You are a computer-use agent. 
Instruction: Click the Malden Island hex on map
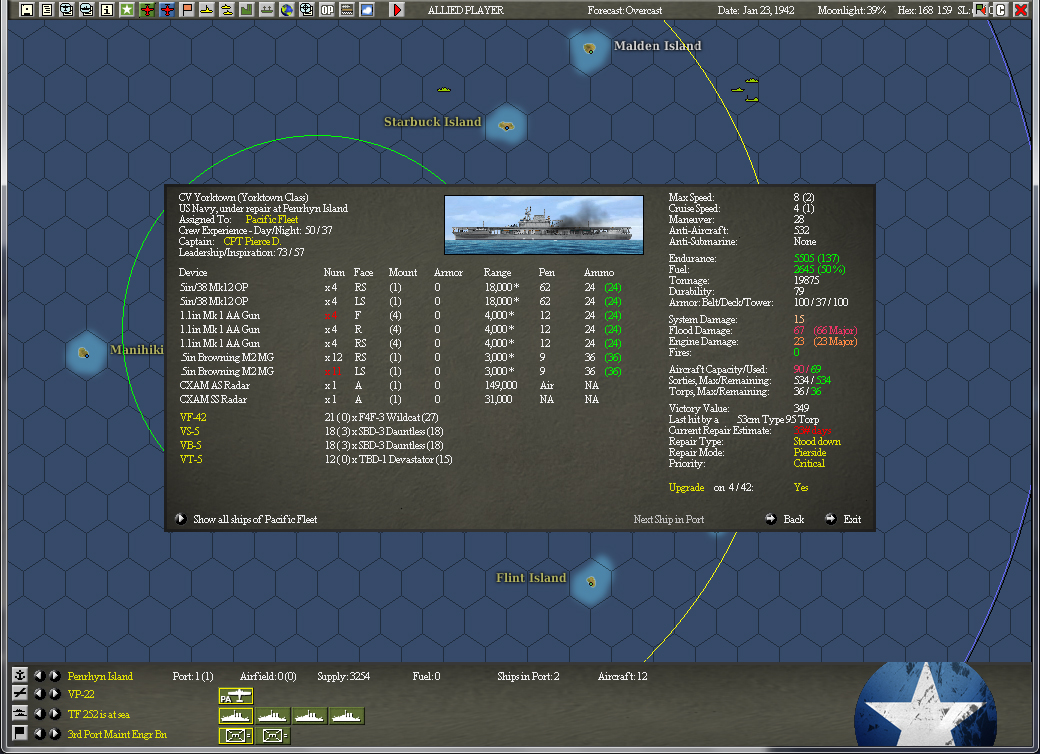(589, 48)
